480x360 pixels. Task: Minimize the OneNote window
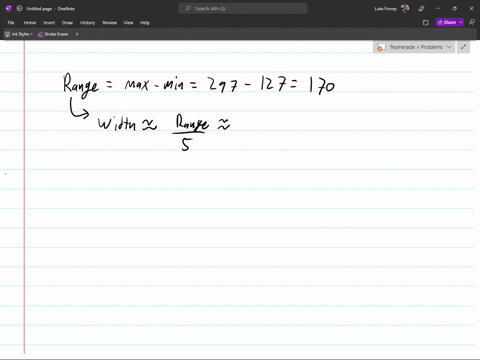438,9
